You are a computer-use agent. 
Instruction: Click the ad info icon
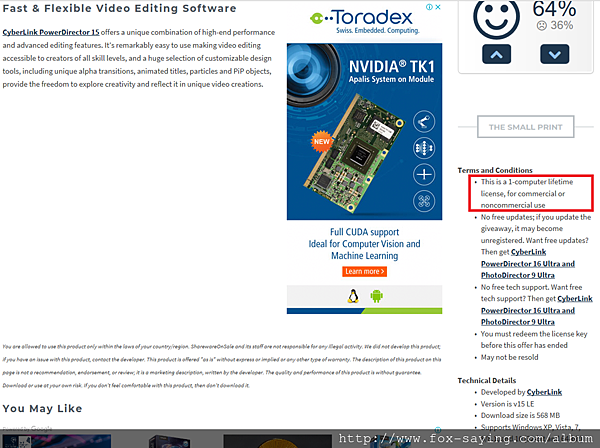tap(430, 7)
